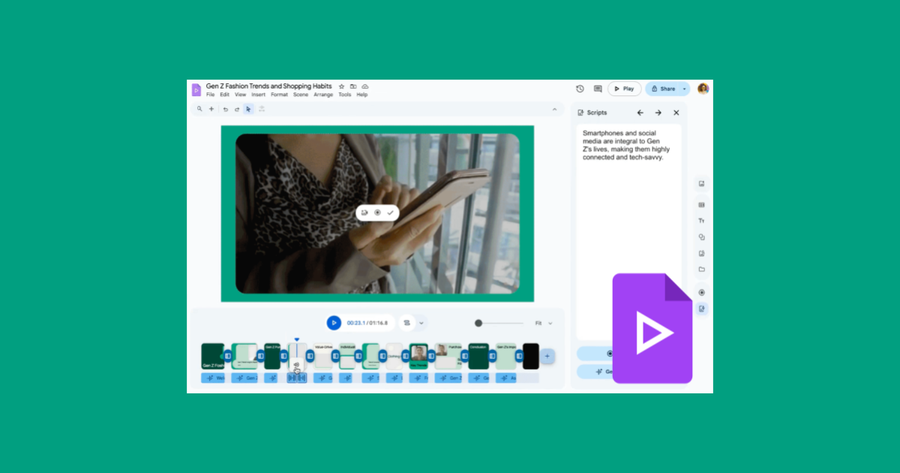Open the Edit menu

224,95
